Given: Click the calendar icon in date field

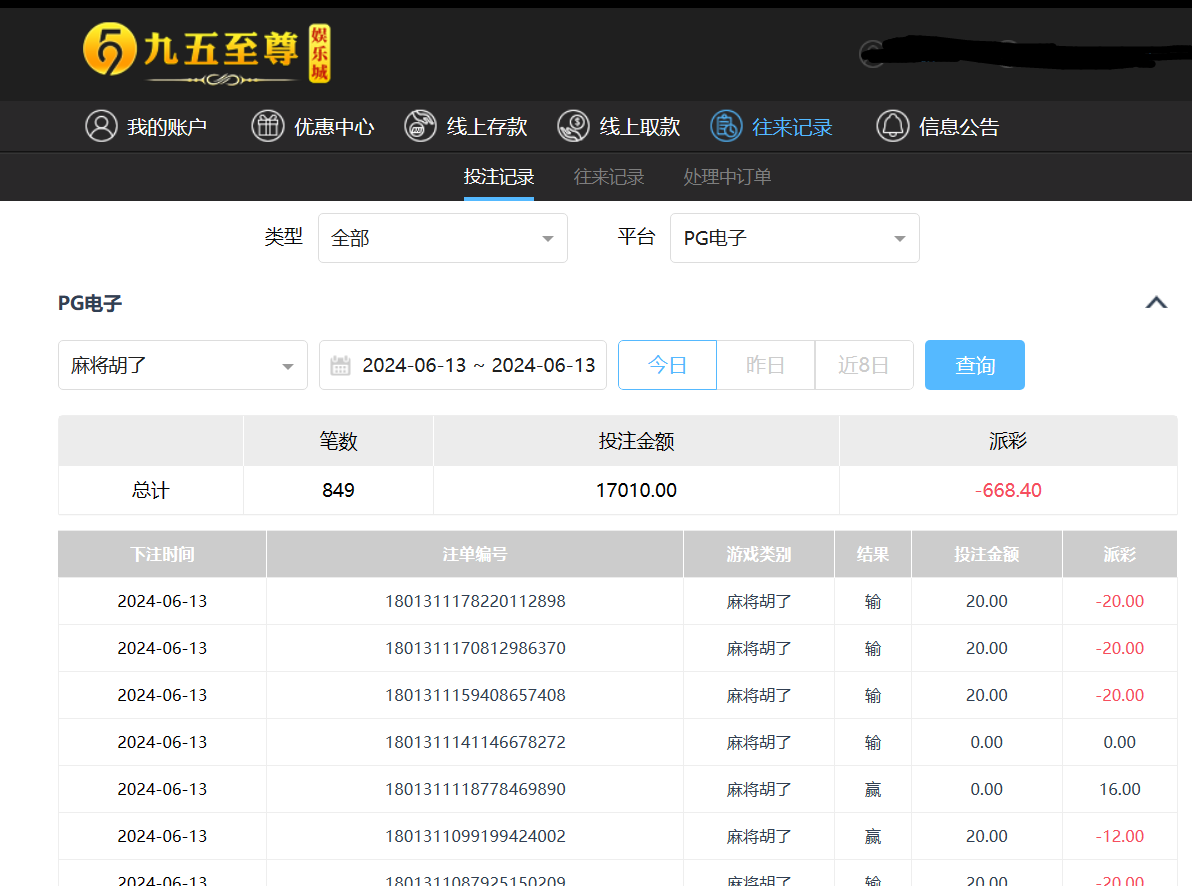Looking at the screenshot, I should [341, 365].
